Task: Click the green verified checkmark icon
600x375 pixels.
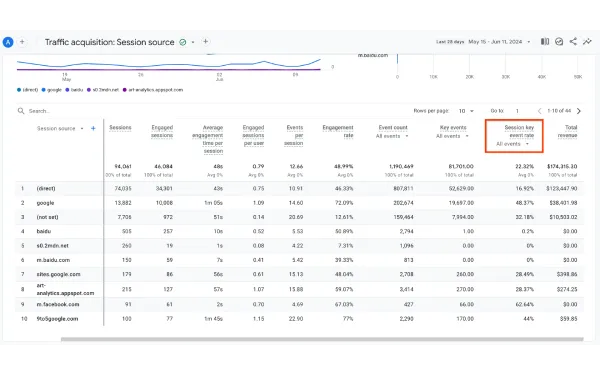Action: pyautogui.click(x=183, y=42)
